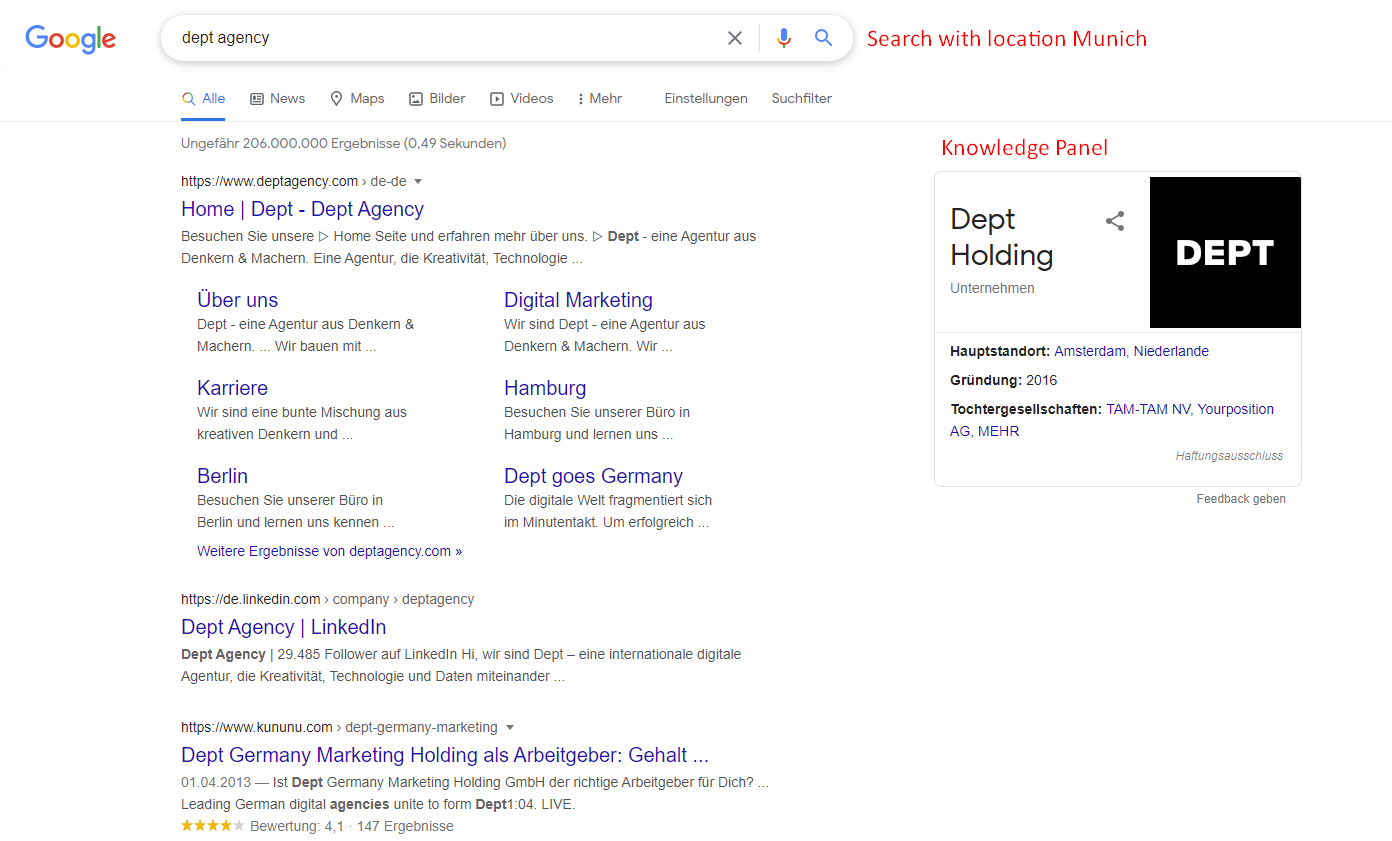Click the Dept Holding panel title
The width and height of the screenshot is (1392, 841).
[1001, 237]
